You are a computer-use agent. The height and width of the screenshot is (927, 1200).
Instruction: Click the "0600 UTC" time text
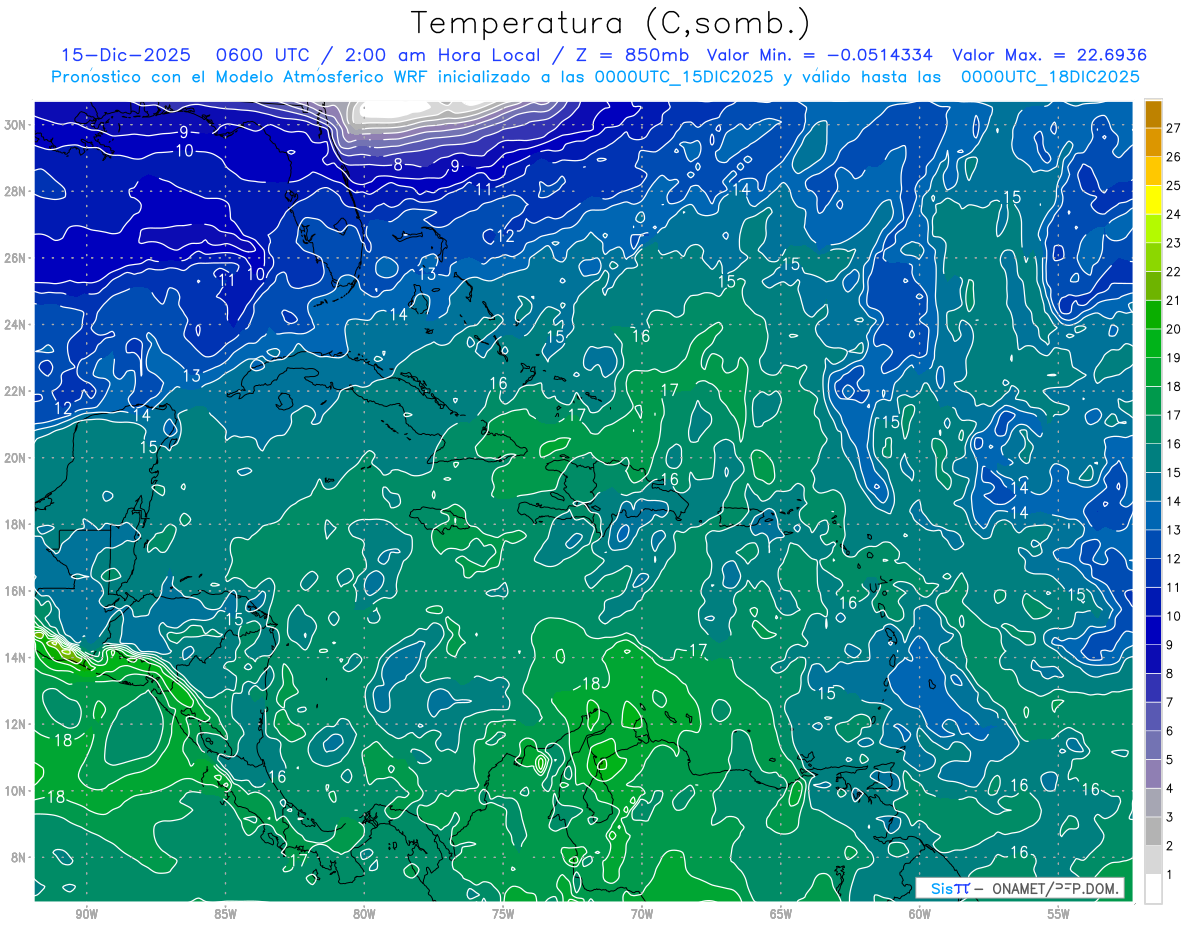click(x=265, y=55)
